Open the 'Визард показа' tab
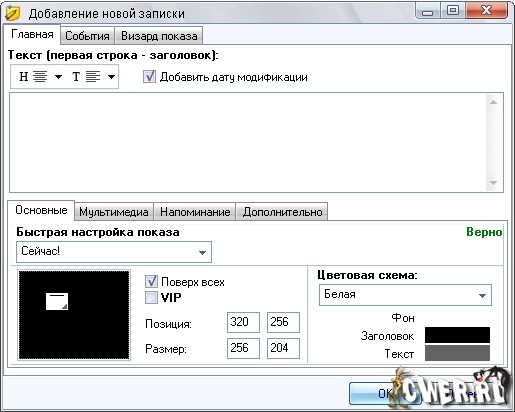515x412 pixels. (159, 36)
